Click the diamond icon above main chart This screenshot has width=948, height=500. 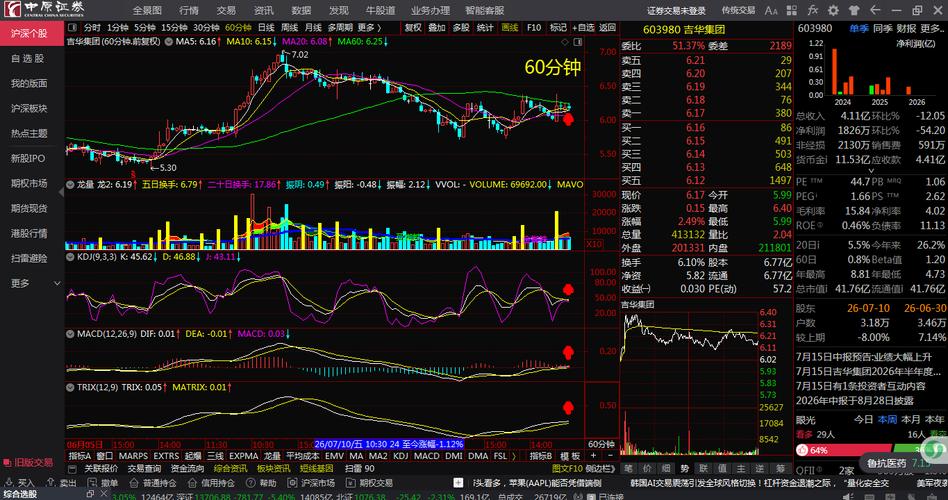(565, 42)
